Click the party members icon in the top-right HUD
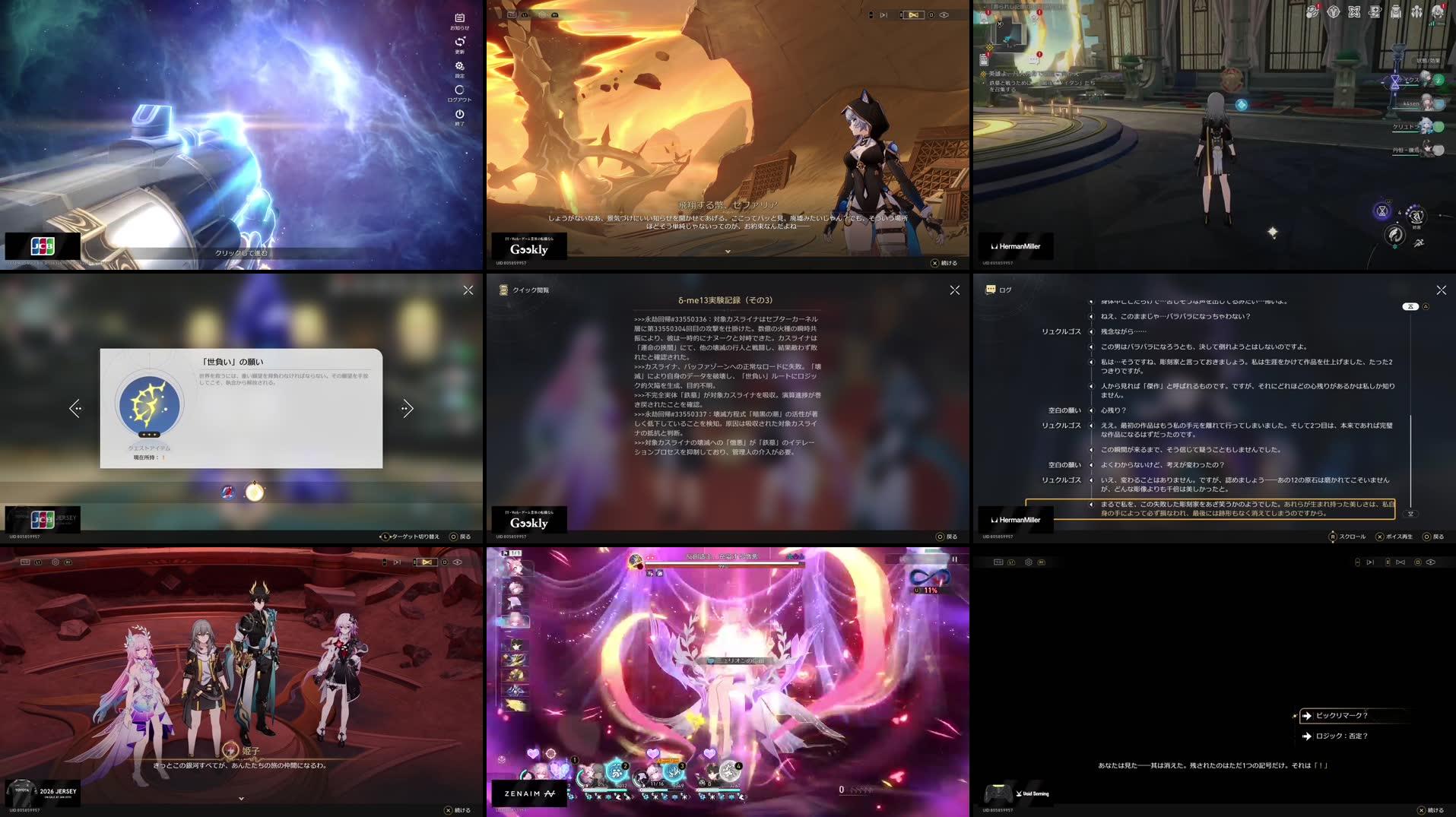The width and height of the screenshot is (1456, 817). tap(1416, 11)
